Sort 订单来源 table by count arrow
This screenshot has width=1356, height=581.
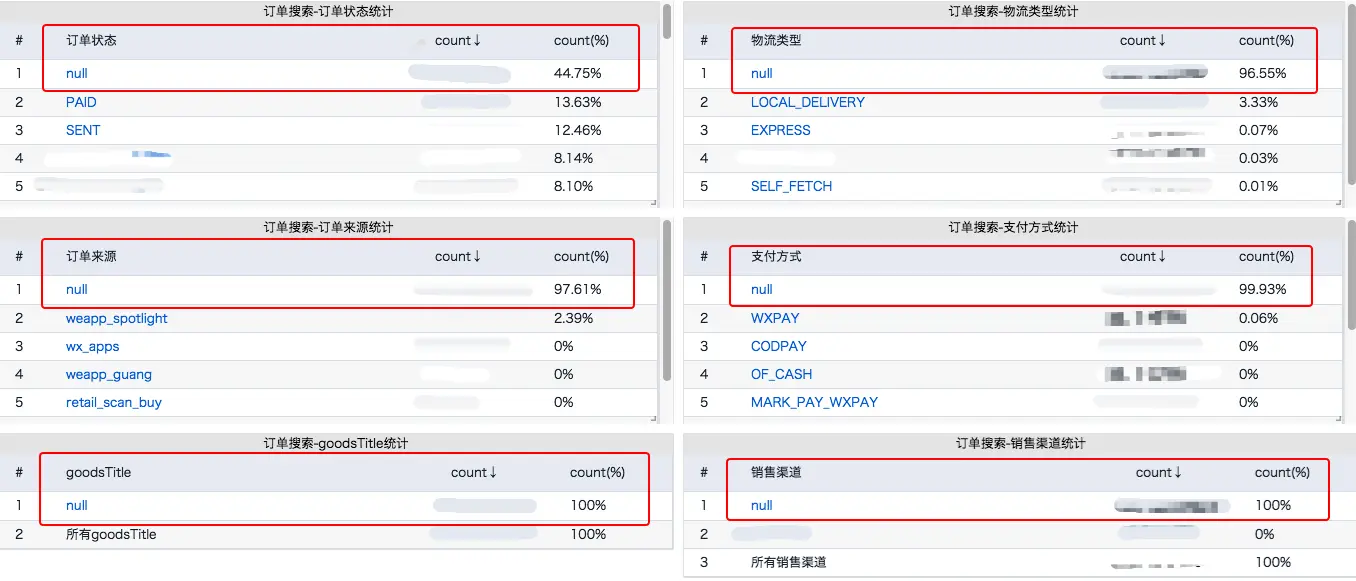pyautogui.click(x=477, y=257)
